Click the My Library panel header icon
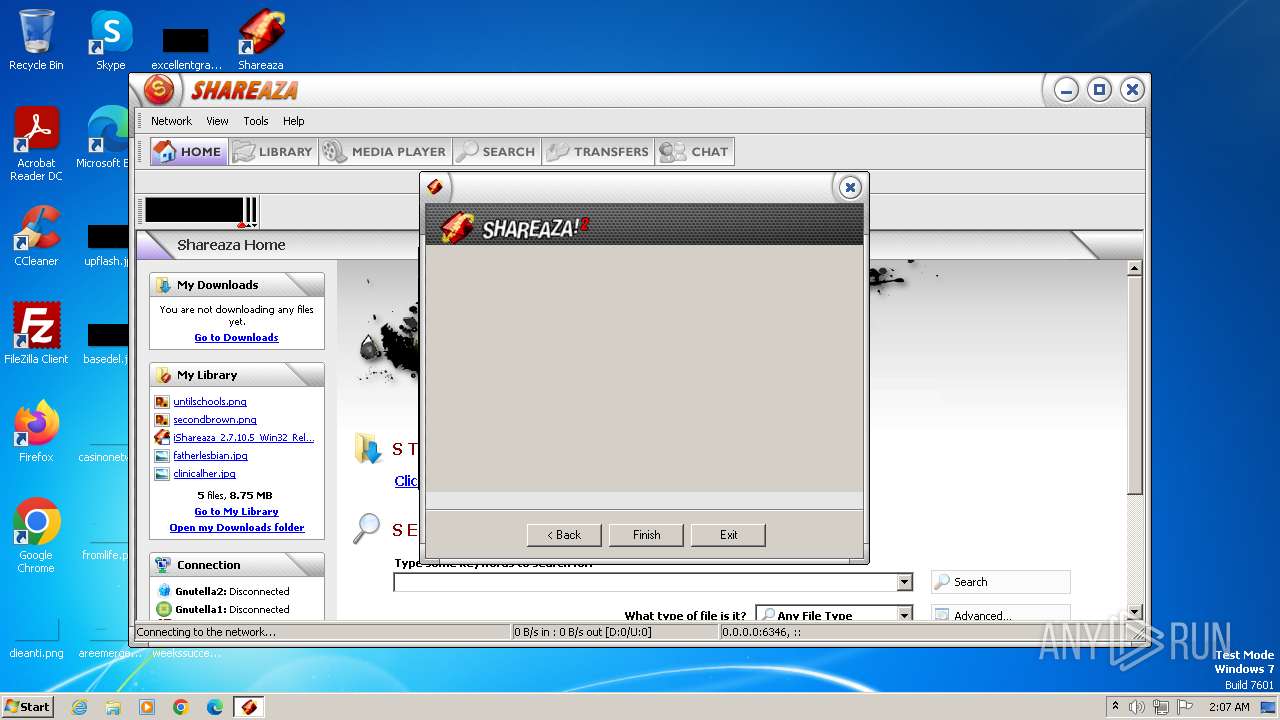This screenshot has height=720, width=1280. [x=164, y=375]
